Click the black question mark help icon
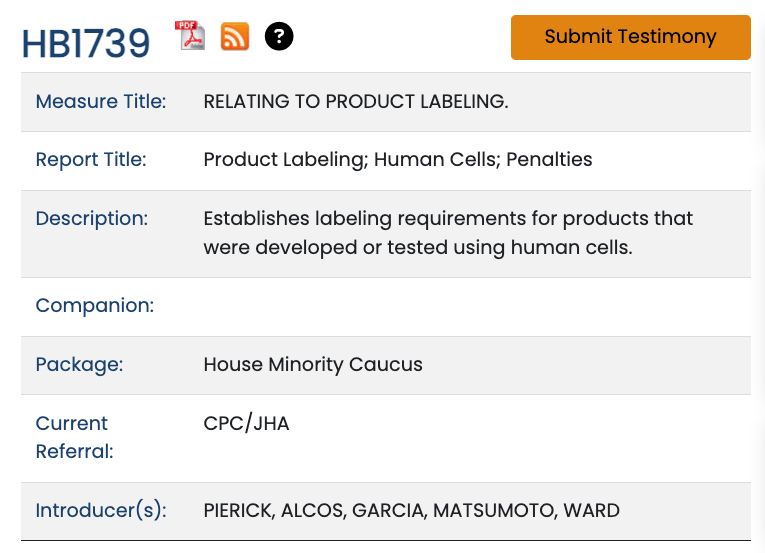 (279, 36)
